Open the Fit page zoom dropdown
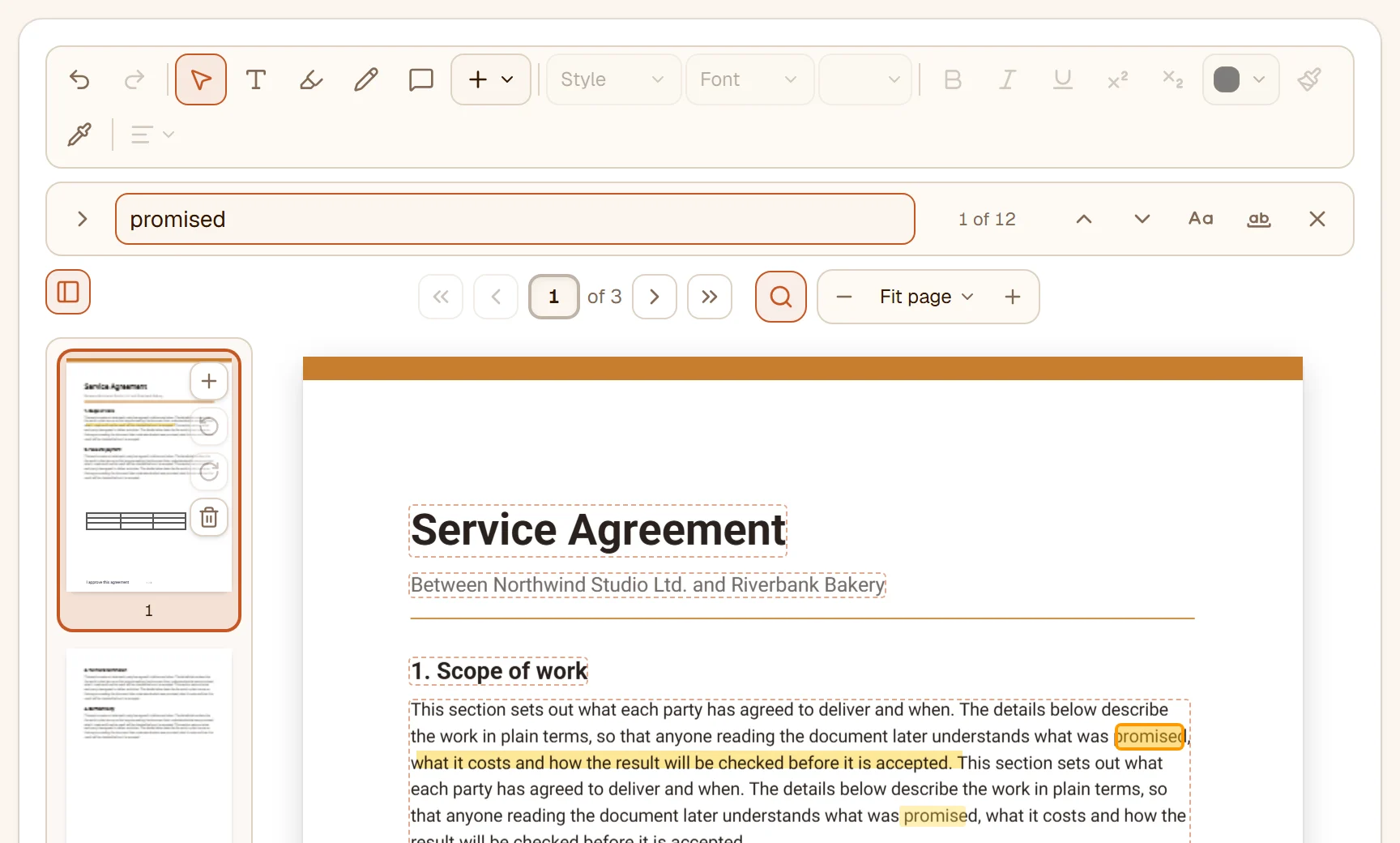 click(x=927, y=297)
